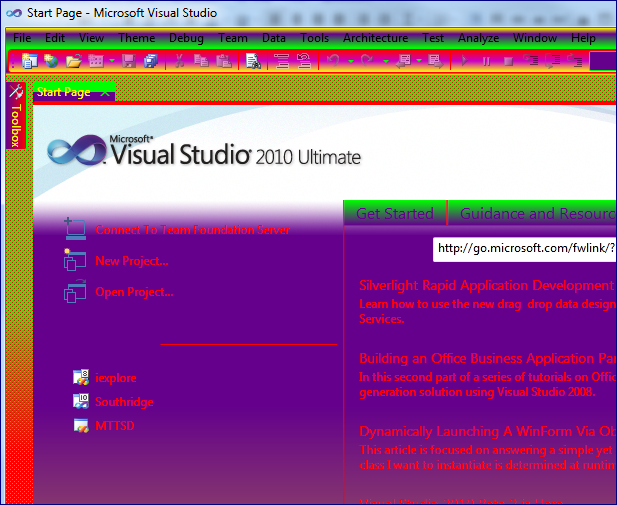Click the Open File folder icon
This screenshot has width=617, height=505.
pos(74,61)
